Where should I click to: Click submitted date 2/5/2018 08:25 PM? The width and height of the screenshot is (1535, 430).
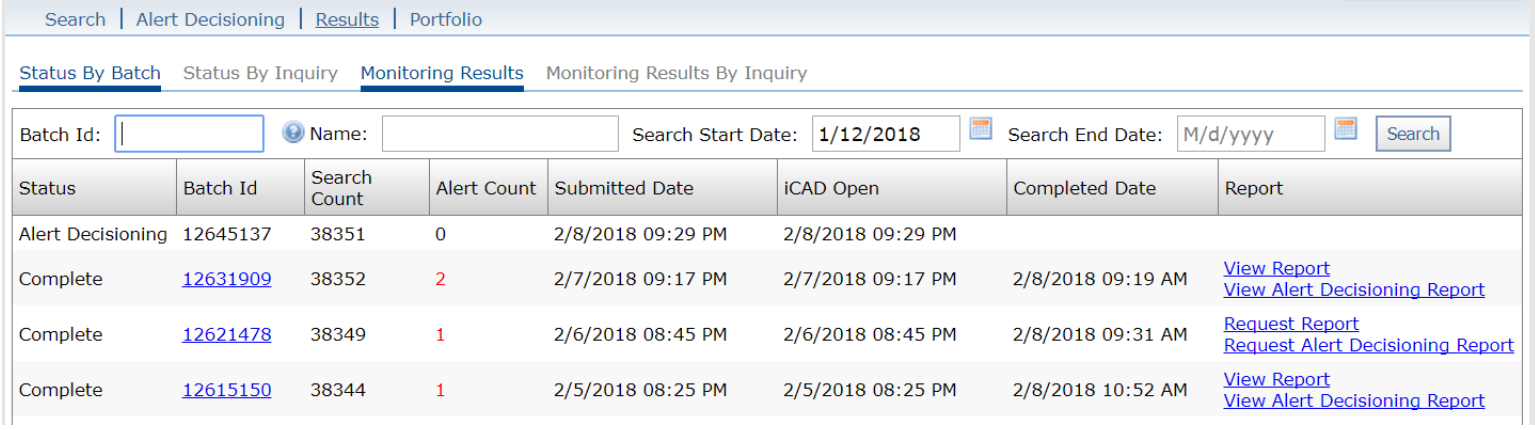[641, 390]
